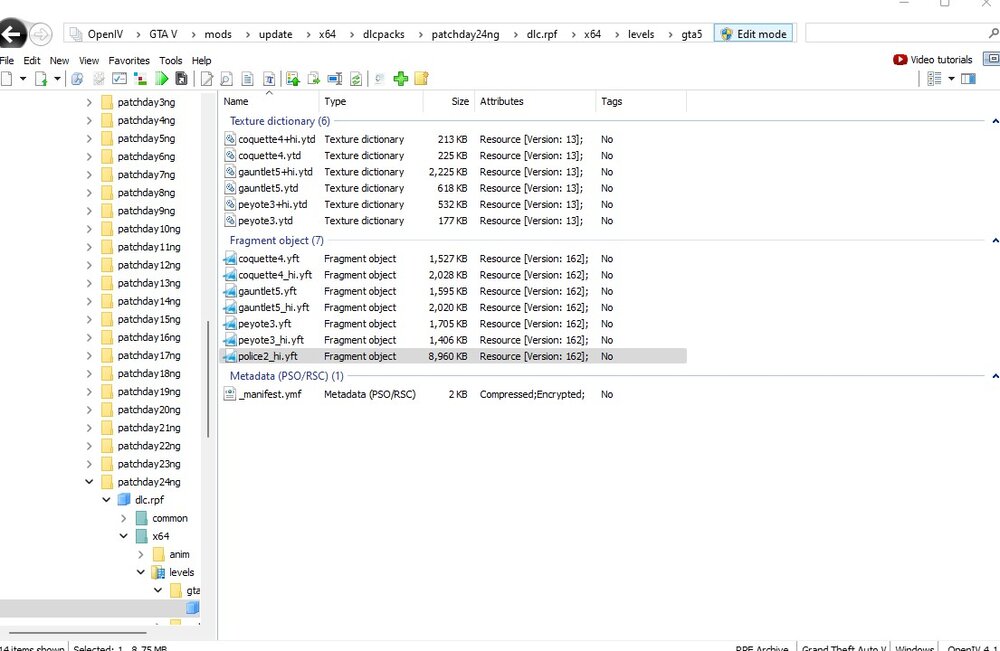Viewport: 1000px width, 651px height.
Task: Open the File menu
Action: click(7, 61)
